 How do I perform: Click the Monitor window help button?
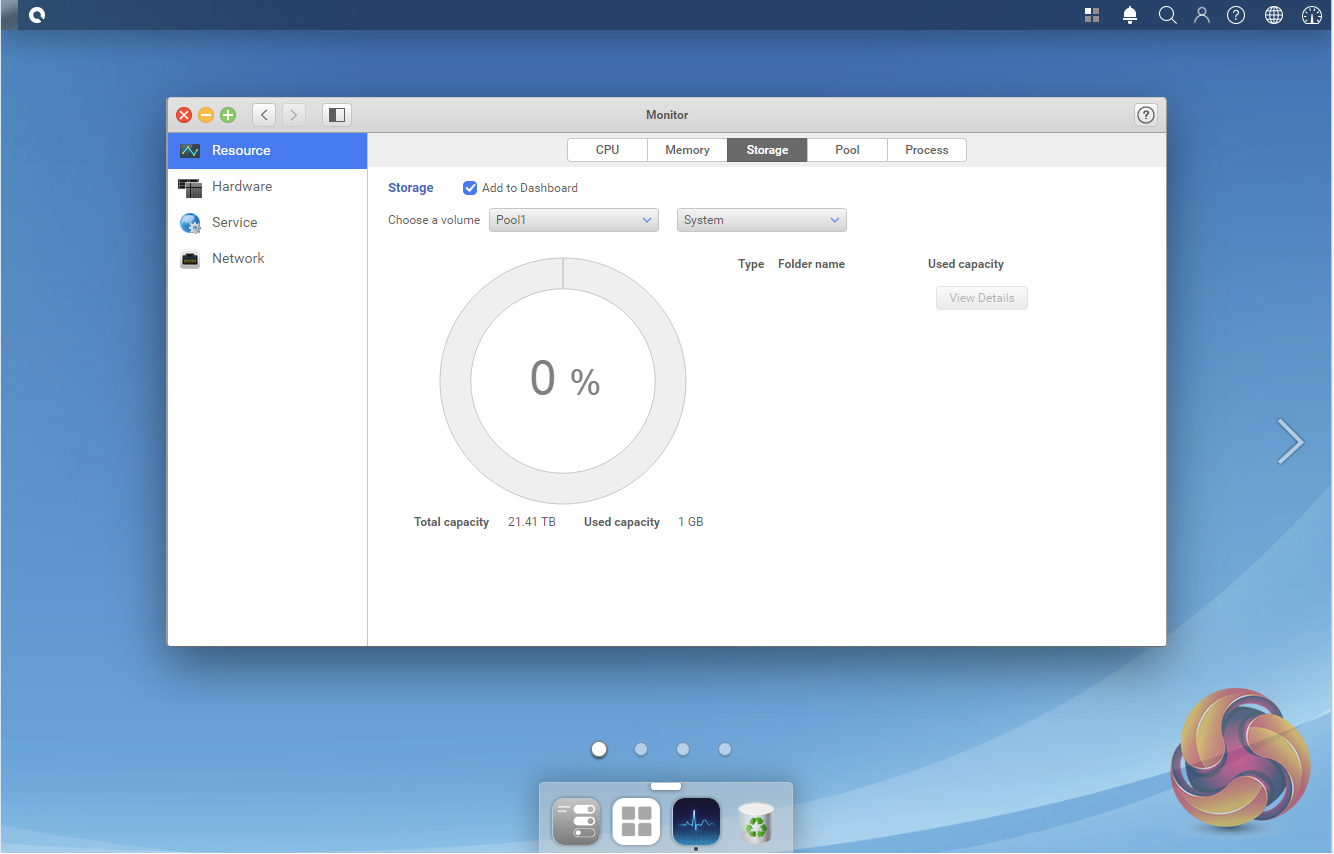[x=1146, y=115]
